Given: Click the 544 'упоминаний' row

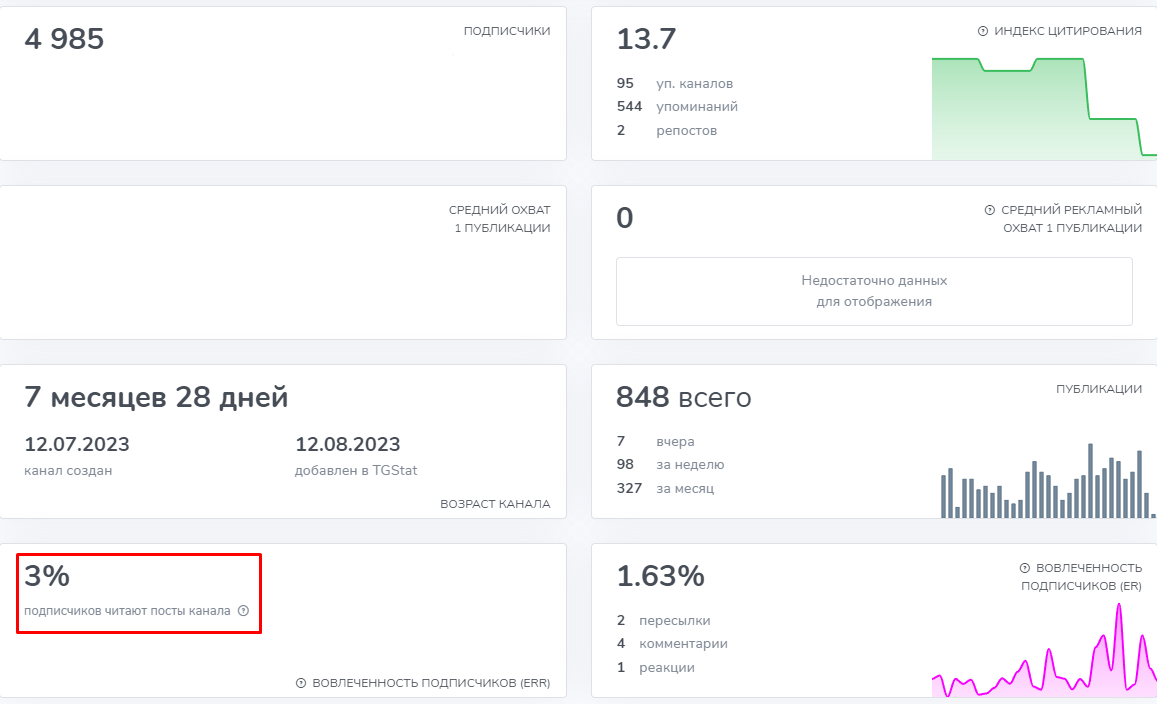Looking at the screenshot, I should point(677,106).
